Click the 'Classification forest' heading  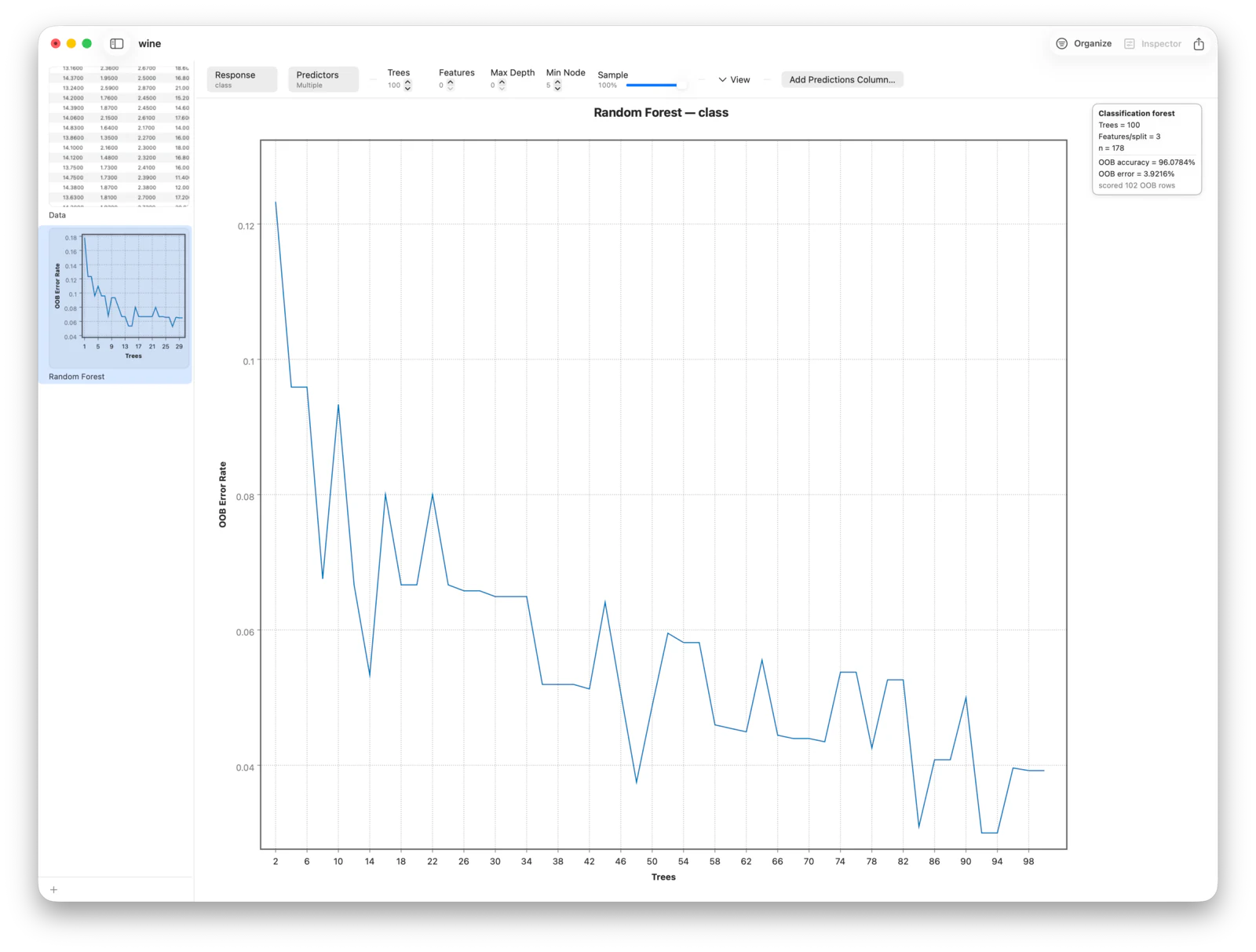click(x=1136, y=114)
